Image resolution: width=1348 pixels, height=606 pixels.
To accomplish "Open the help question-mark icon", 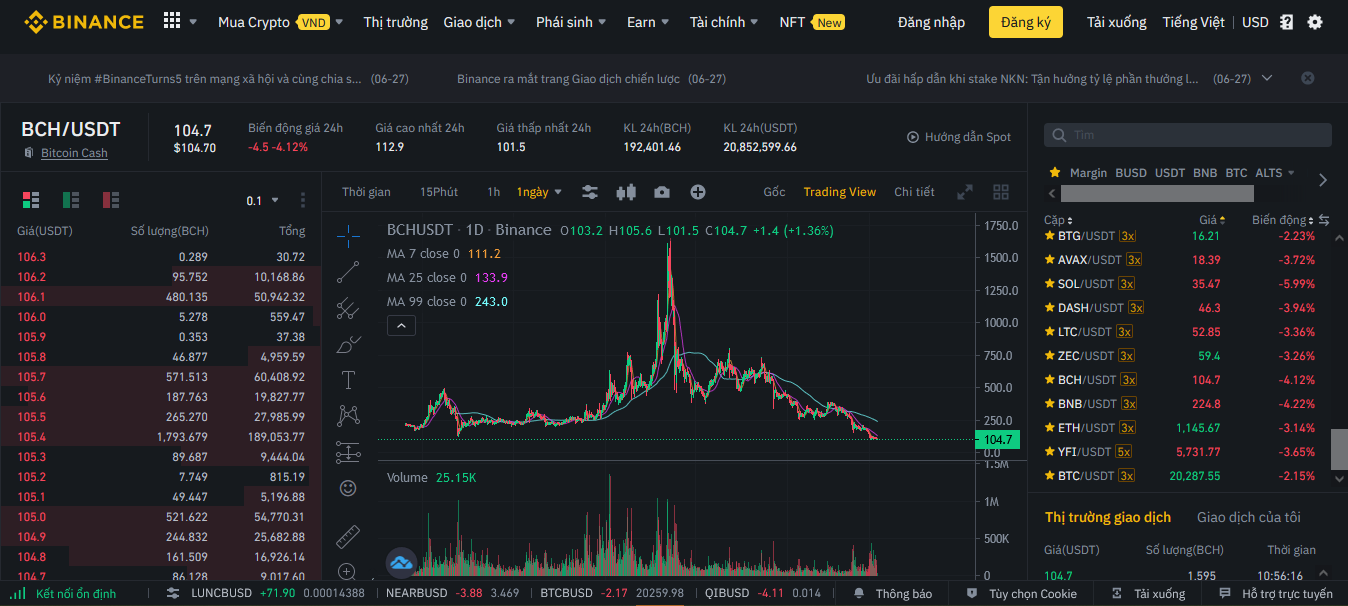I will (x=1287, y=22).
